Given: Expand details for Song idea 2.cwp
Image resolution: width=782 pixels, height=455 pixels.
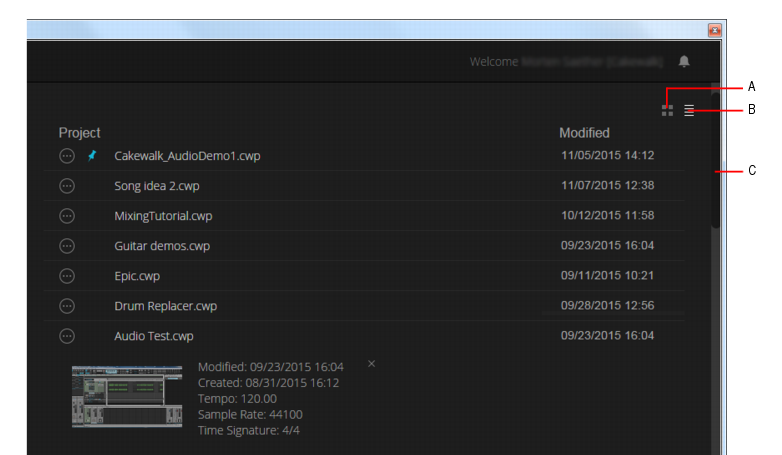Looking at the screenshot, I should [67, 186].
